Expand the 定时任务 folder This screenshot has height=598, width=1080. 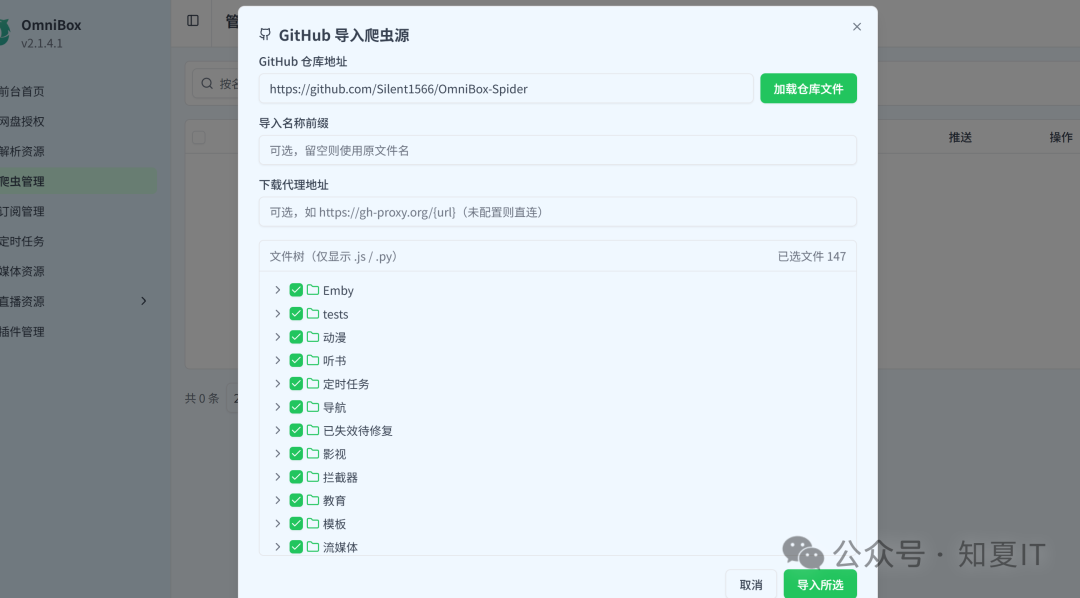pos(278,384)
